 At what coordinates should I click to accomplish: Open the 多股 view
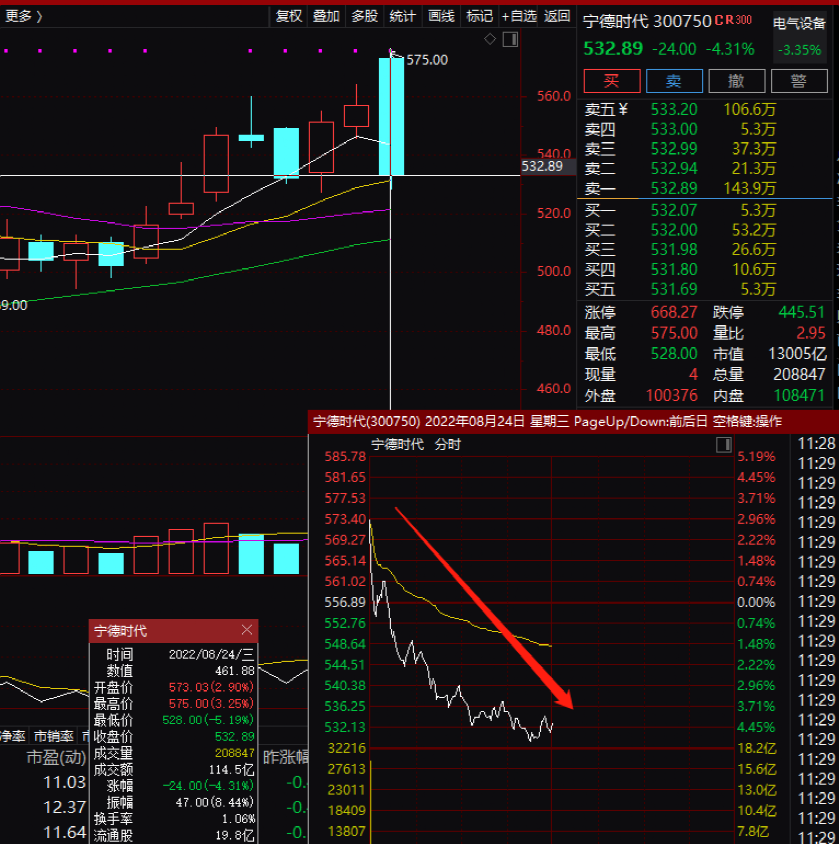[364, 16]
